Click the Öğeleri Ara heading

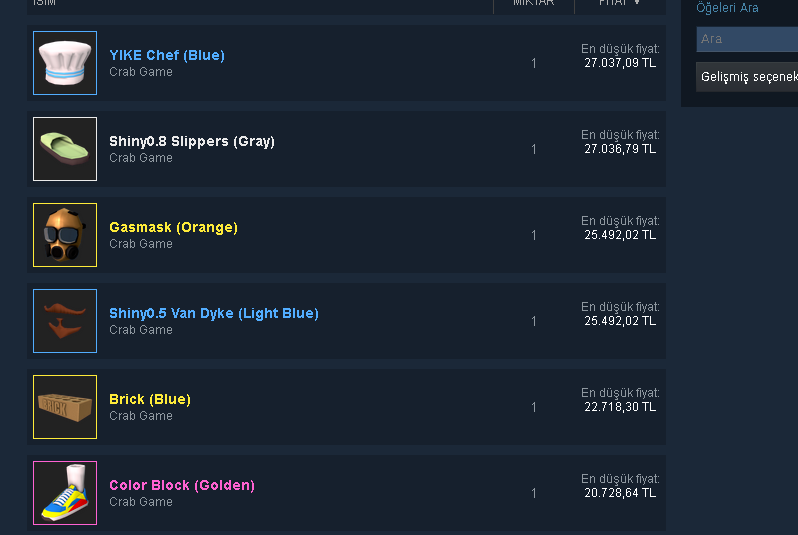tap(727, 8)
